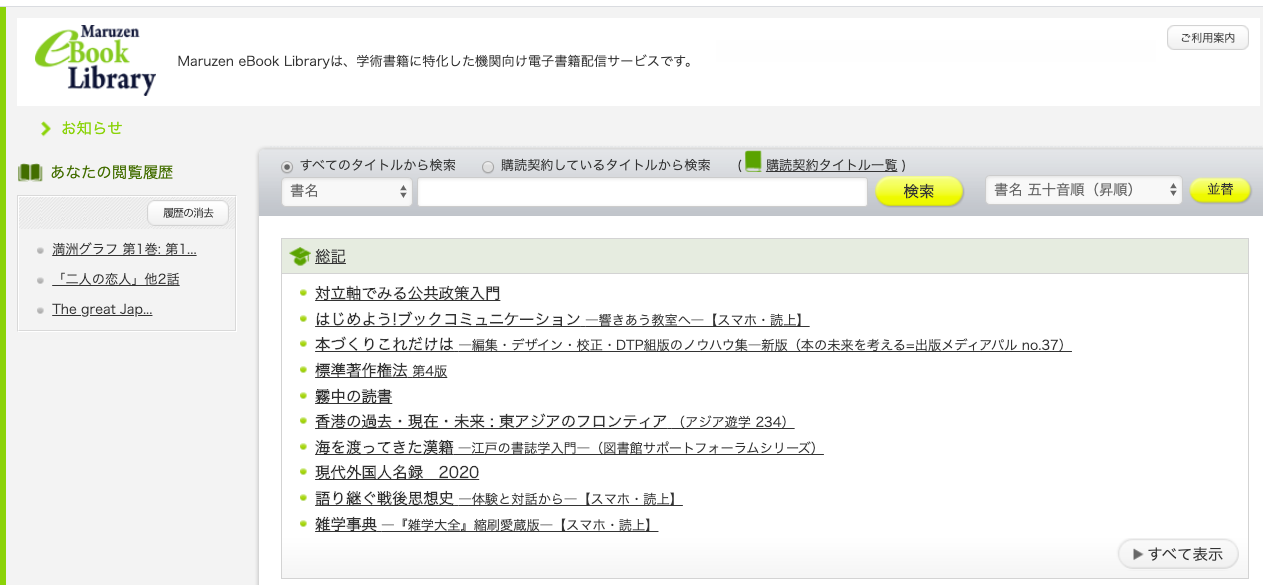The image size is (1263, 585).
Task: Click the 履歴の消去 button
Action: pos(188,213)
